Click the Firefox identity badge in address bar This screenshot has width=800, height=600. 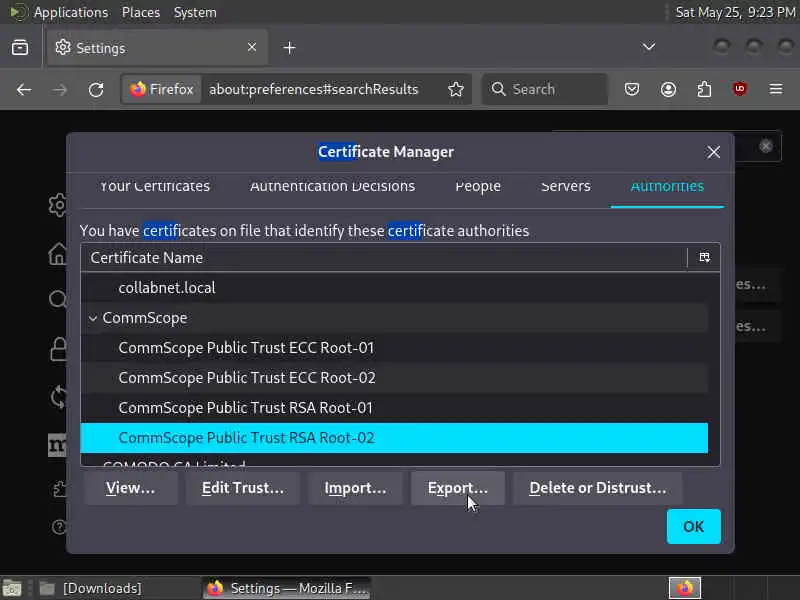162,89
